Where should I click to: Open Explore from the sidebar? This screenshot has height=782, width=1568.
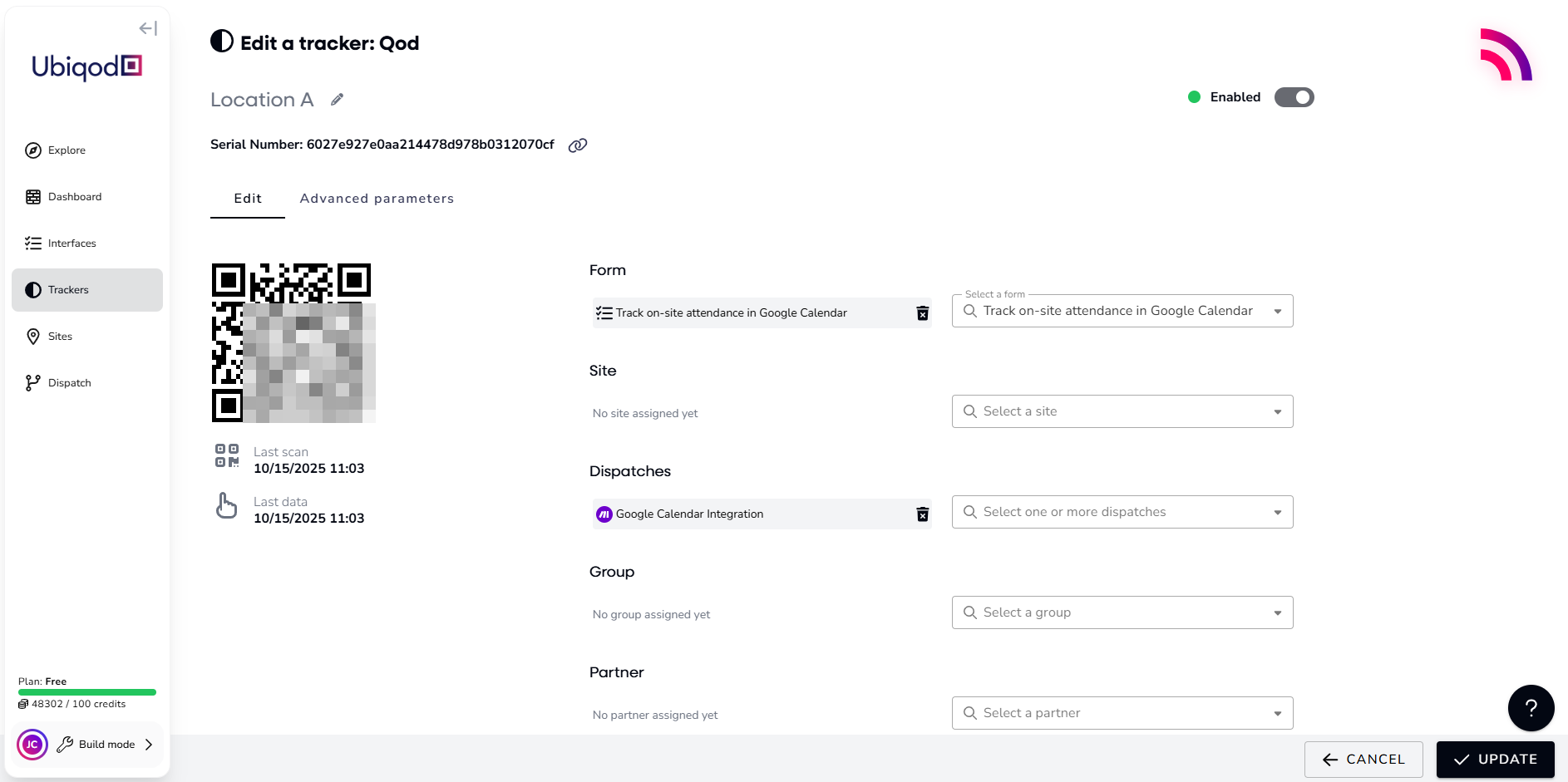67,150
